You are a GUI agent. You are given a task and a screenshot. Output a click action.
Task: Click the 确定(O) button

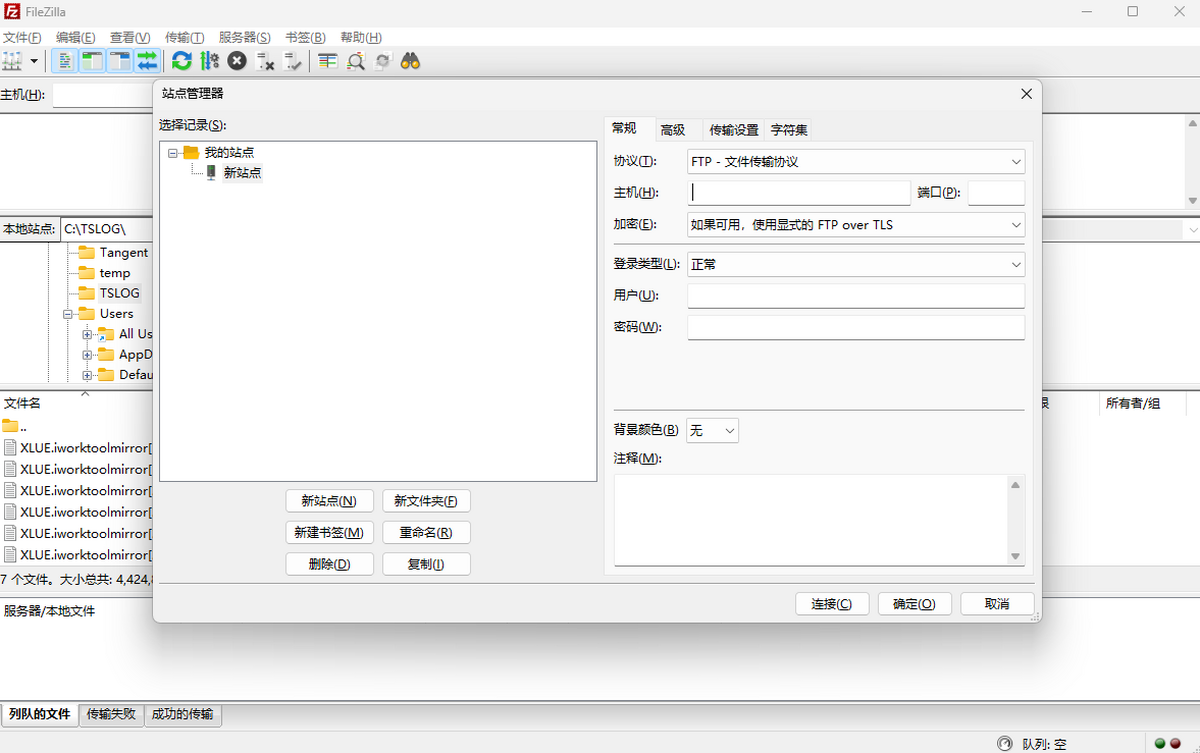point(914,604)
